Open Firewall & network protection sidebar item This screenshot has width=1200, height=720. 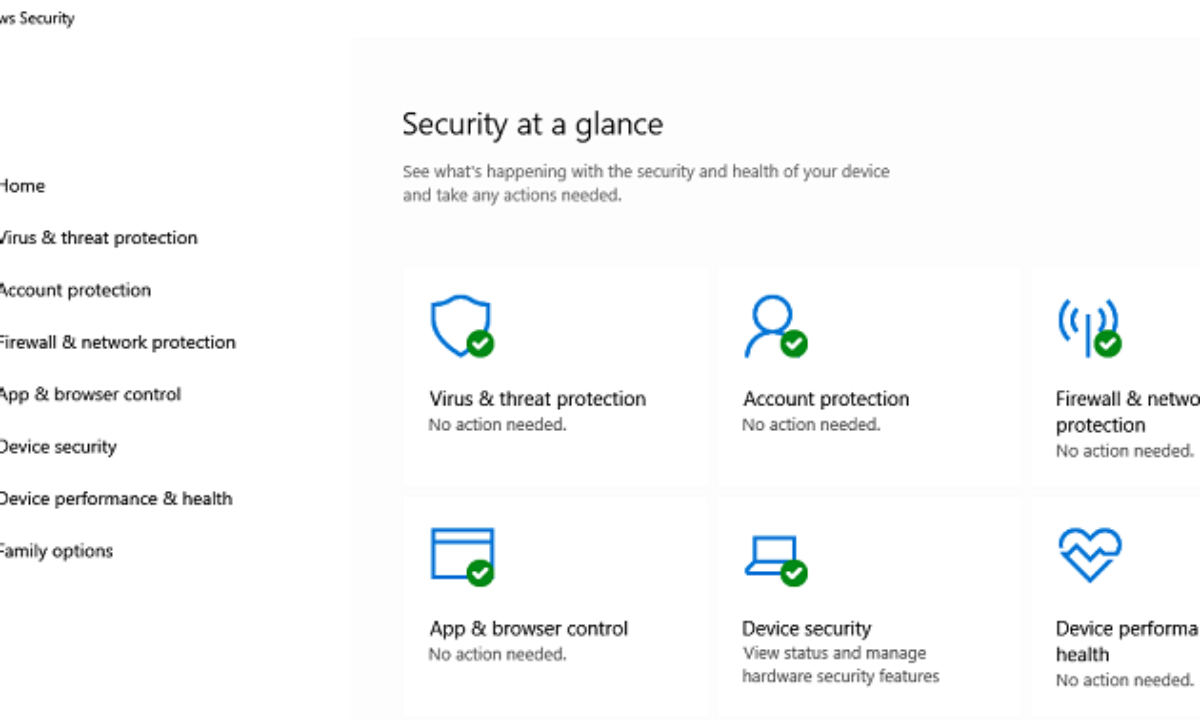(117, 342)
